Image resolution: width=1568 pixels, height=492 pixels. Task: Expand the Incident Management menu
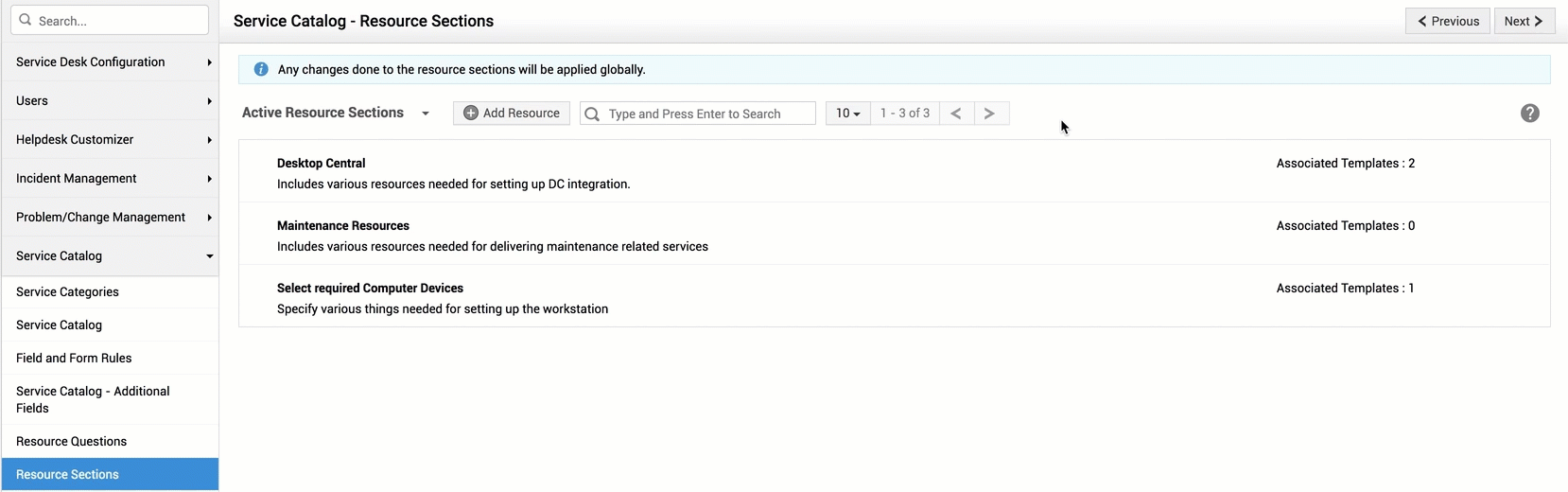[110, 178]
